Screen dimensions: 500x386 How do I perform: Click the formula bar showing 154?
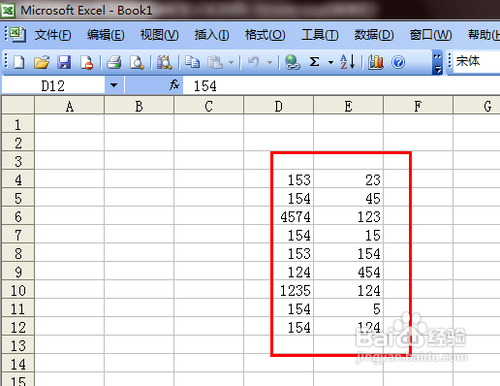341,86
